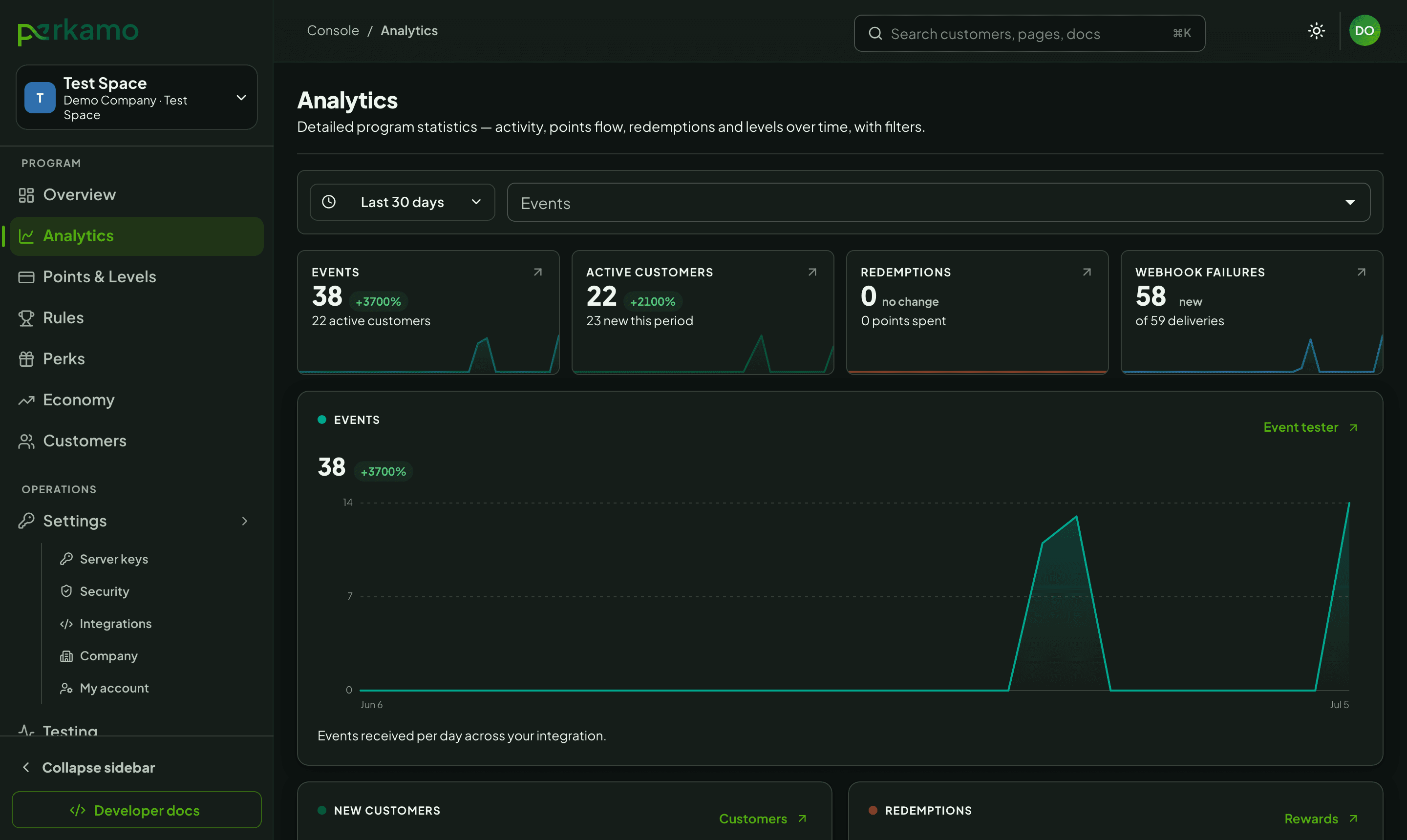The height and width of the screenshot is (840, 1407).
Task: Click the +2100% badge on Active Customers
Action: pos(653,302)
